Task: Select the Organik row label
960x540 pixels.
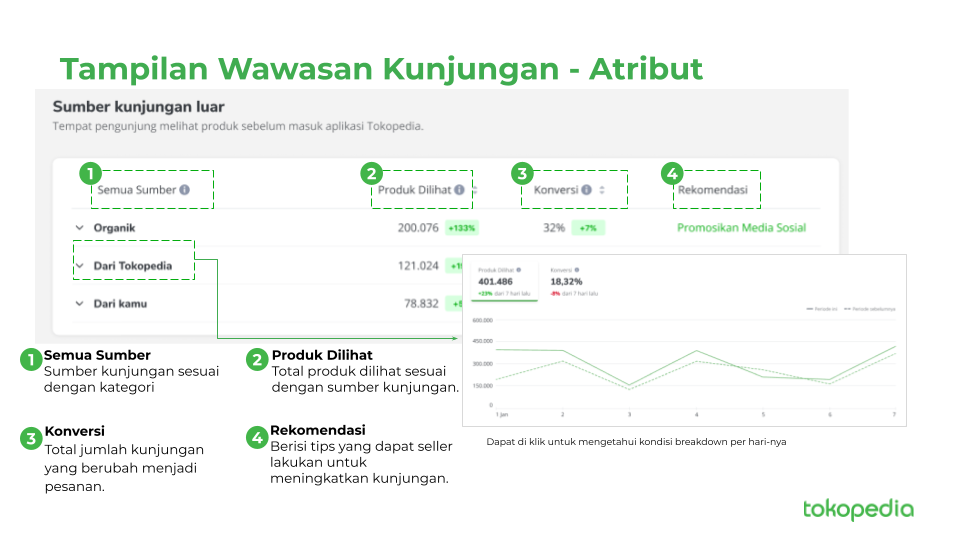Action: point(114,228)
